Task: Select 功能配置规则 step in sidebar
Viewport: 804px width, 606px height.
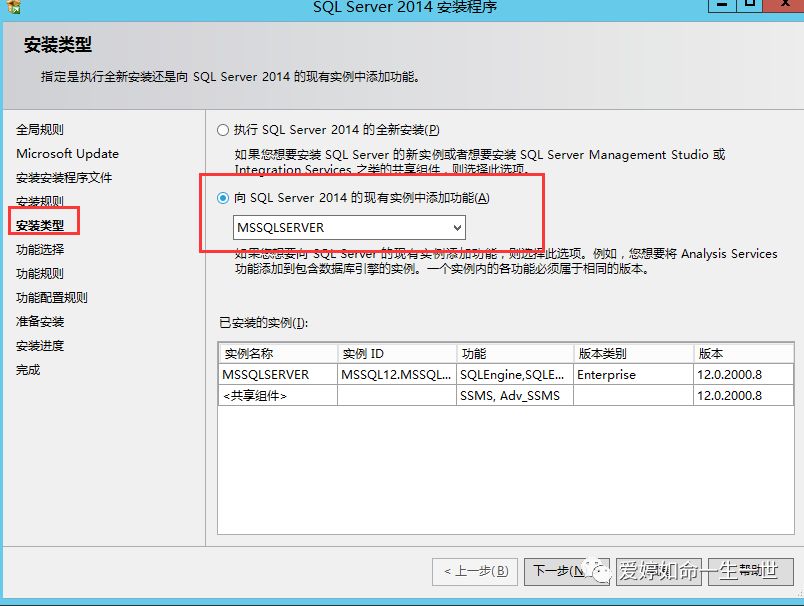Action: click(x=52, y=298)
